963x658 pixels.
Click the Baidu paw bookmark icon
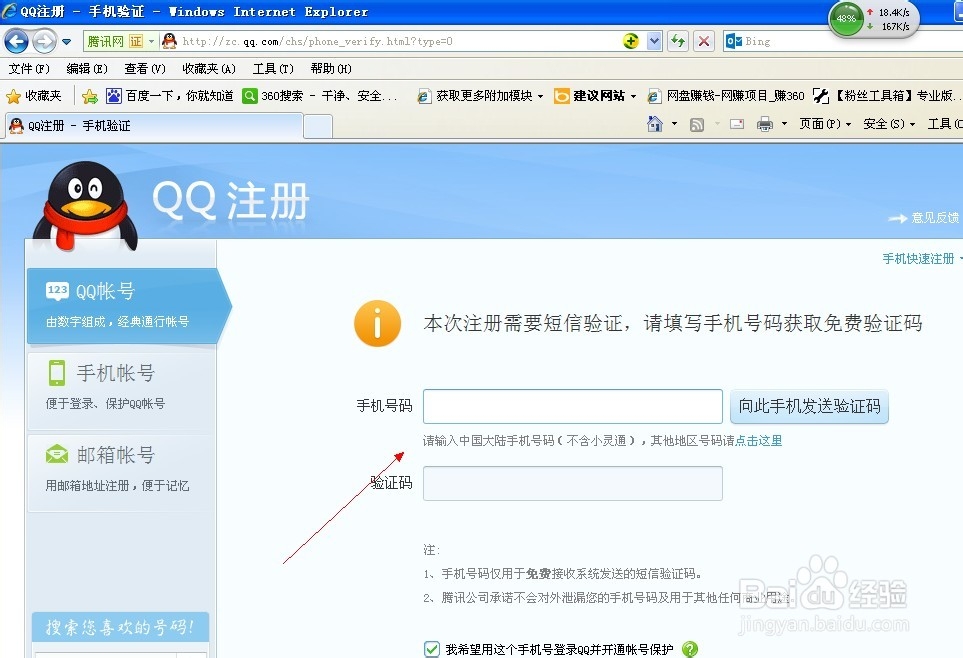(x=114, y=96)
